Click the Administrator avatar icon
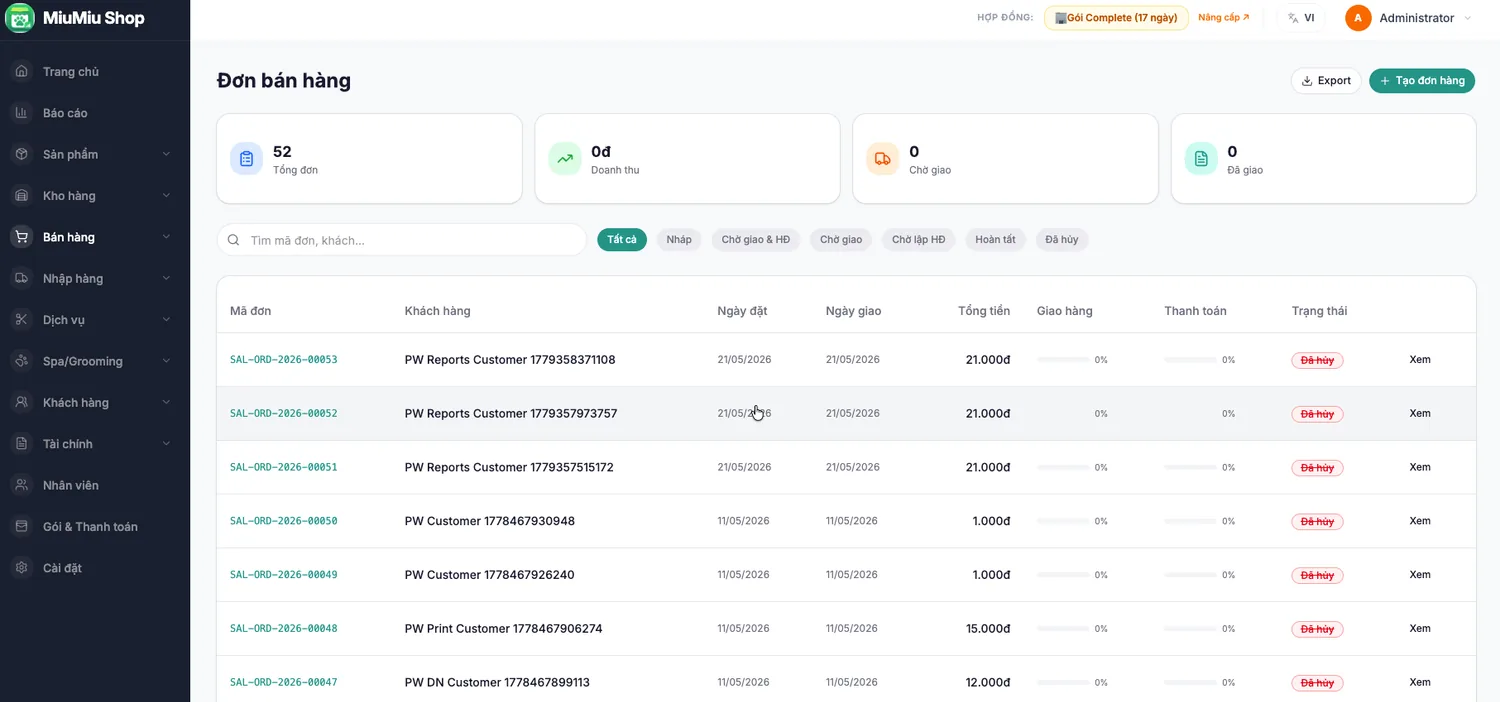 point(1358,18)
